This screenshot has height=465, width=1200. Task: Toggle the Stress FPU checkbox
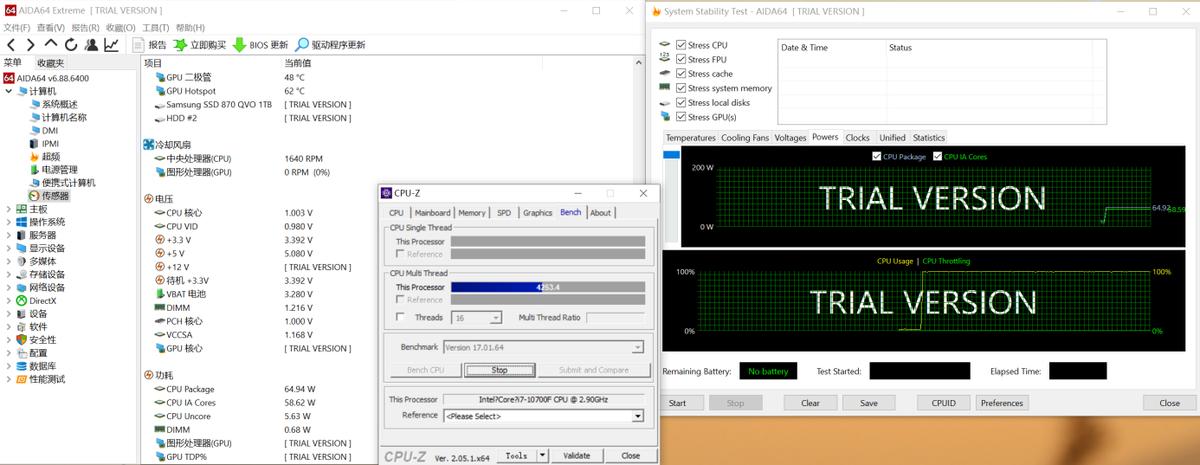(x=681, y=59)
